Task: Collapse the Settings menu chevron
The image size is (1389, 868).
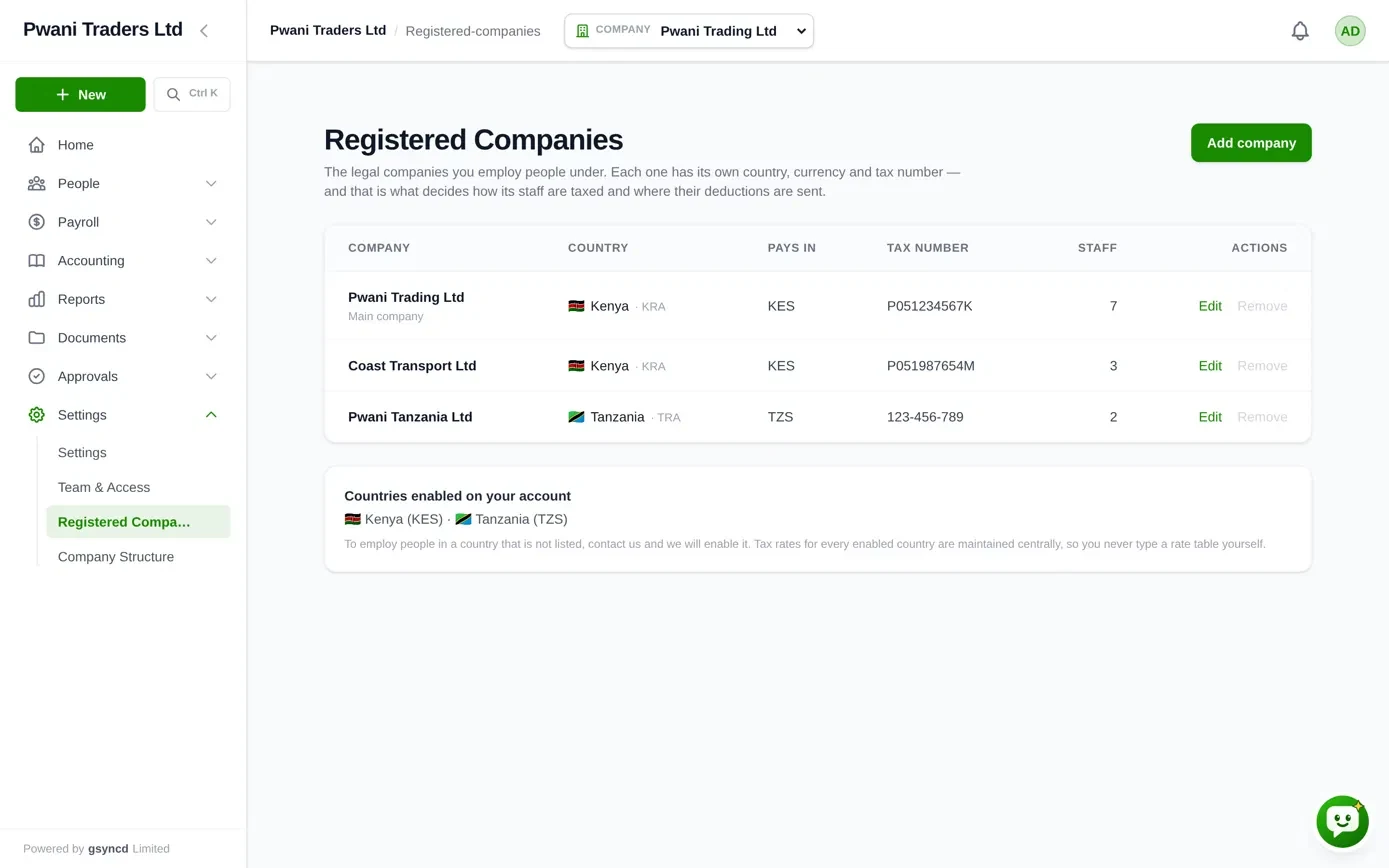Action: 211,415
